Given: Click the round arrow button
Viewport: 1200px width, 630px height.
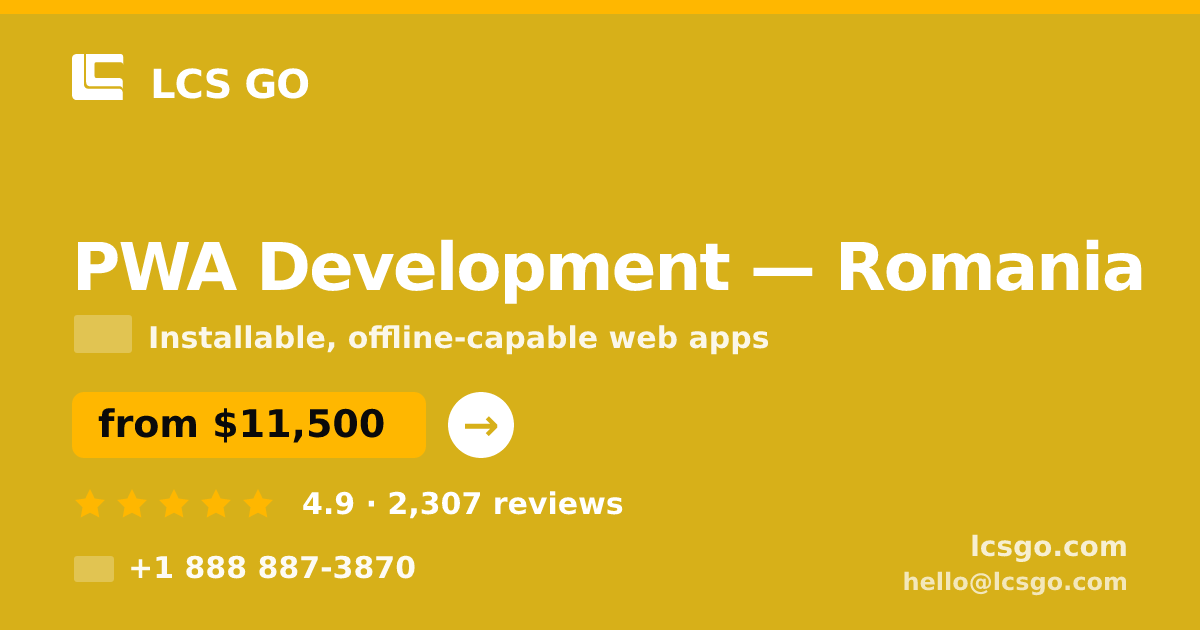Looking at the screenshot, I should click(x=481, y=425).
